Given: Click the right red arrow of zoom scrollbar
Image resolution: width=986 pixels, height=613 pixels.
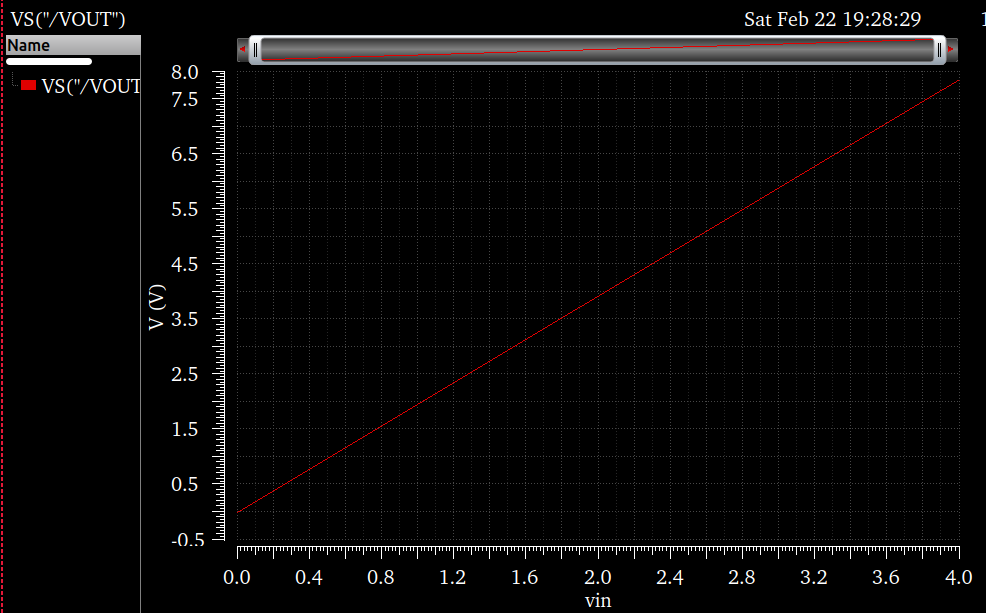Looking at the screenshot, I should point(951,49).
